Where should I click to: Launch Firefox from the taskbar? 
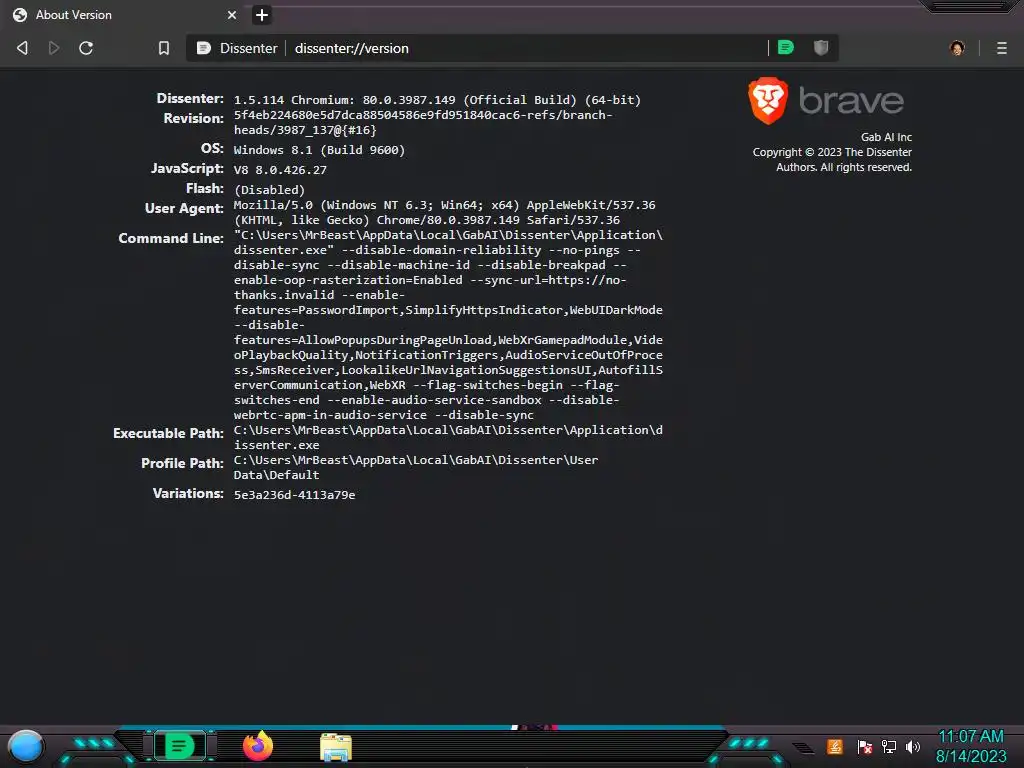coord(258,746)
